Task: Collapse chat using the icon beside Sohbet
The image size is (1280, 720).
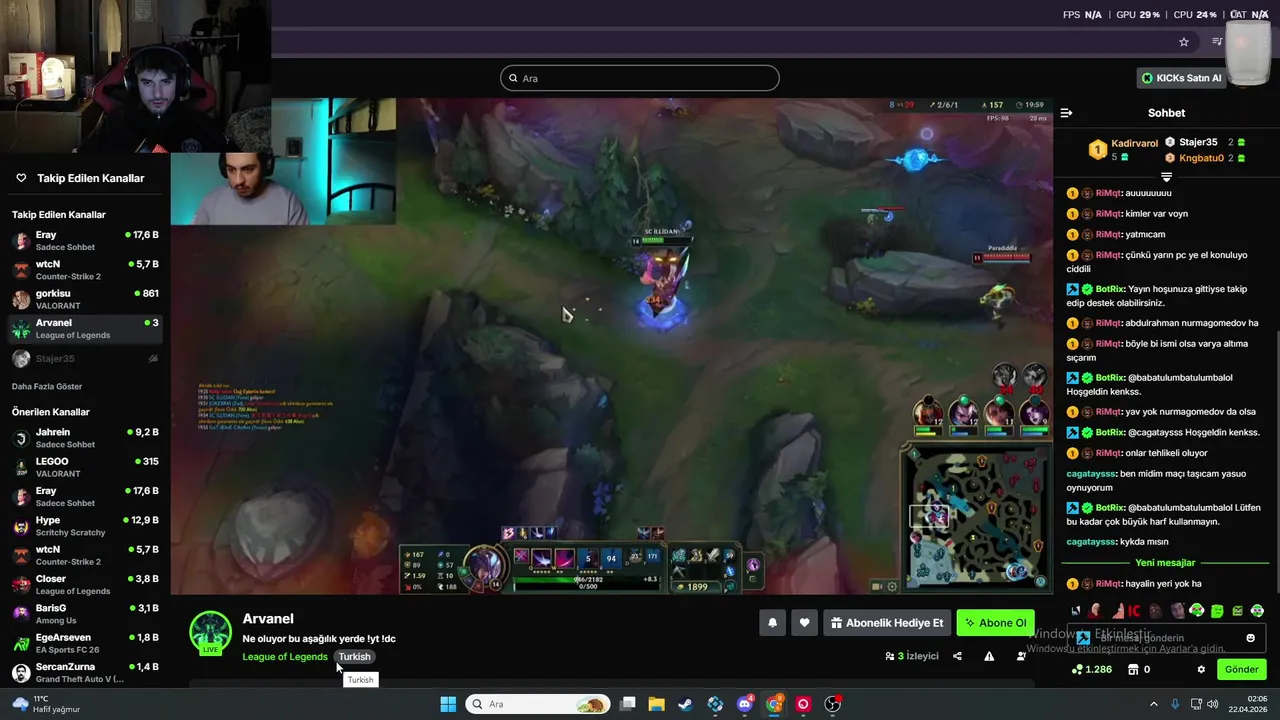Action: coord(1066,113)
